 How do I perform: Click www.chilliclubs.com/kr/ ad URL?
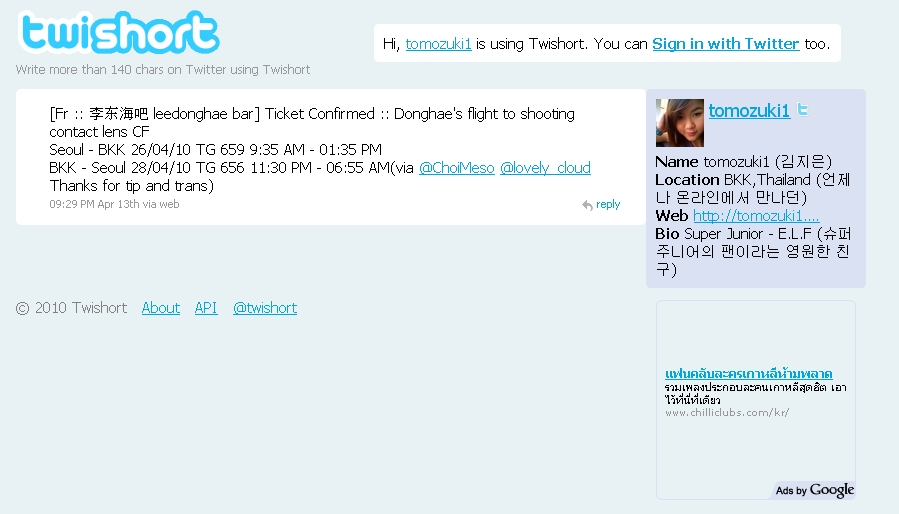727,412
